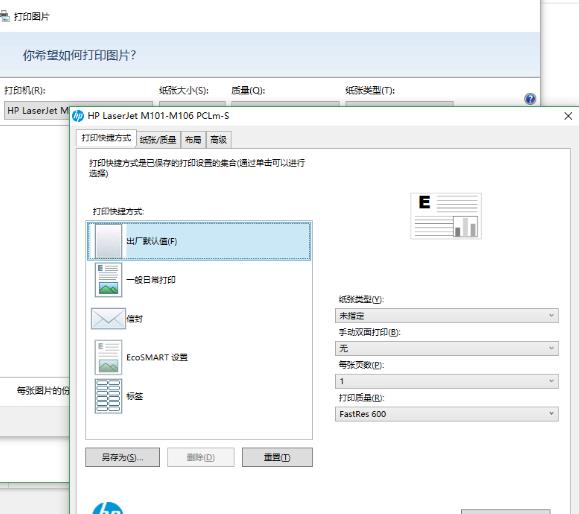
Task: Click the blue help question mark icon
Action: 530,99
